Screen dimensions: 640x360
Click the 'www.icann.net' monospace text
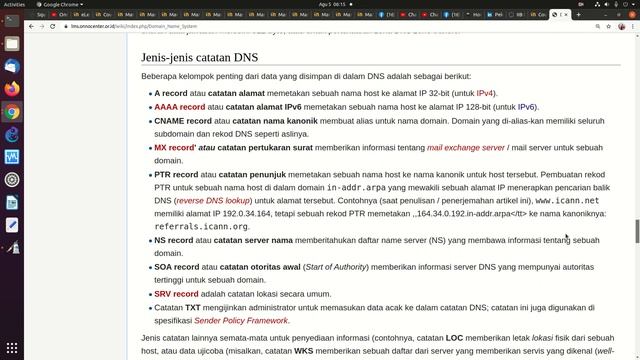(x=567, y=200)
